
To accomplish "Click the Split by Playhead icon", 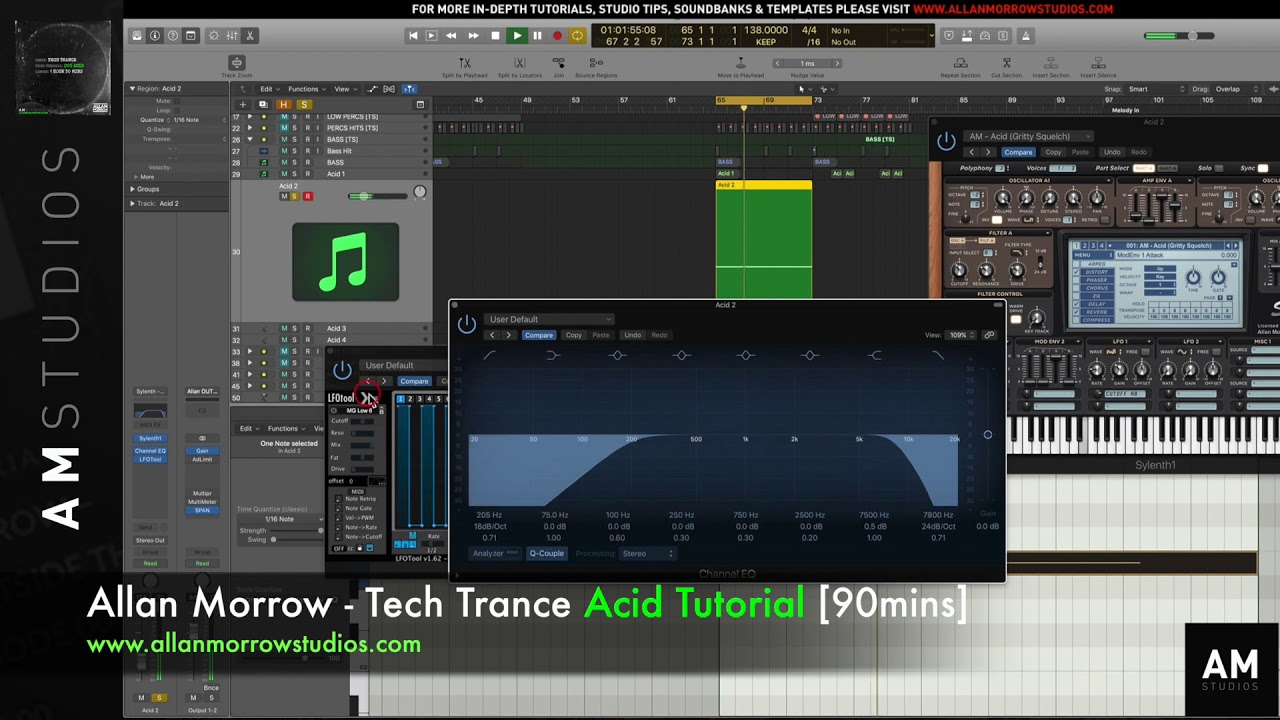I will pos(463,63).
